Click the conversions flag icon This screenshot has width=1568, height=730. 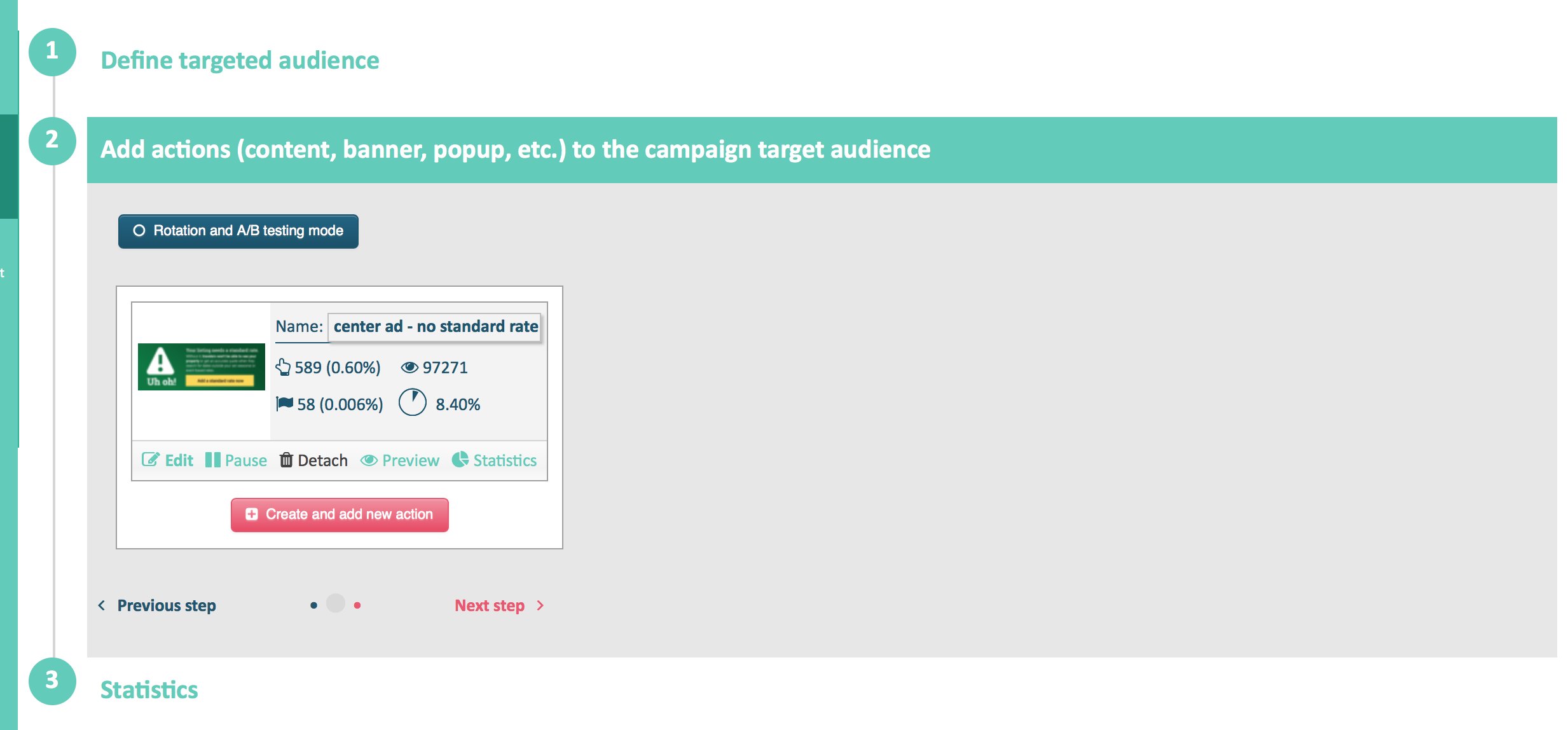click(x=285, y=403)
